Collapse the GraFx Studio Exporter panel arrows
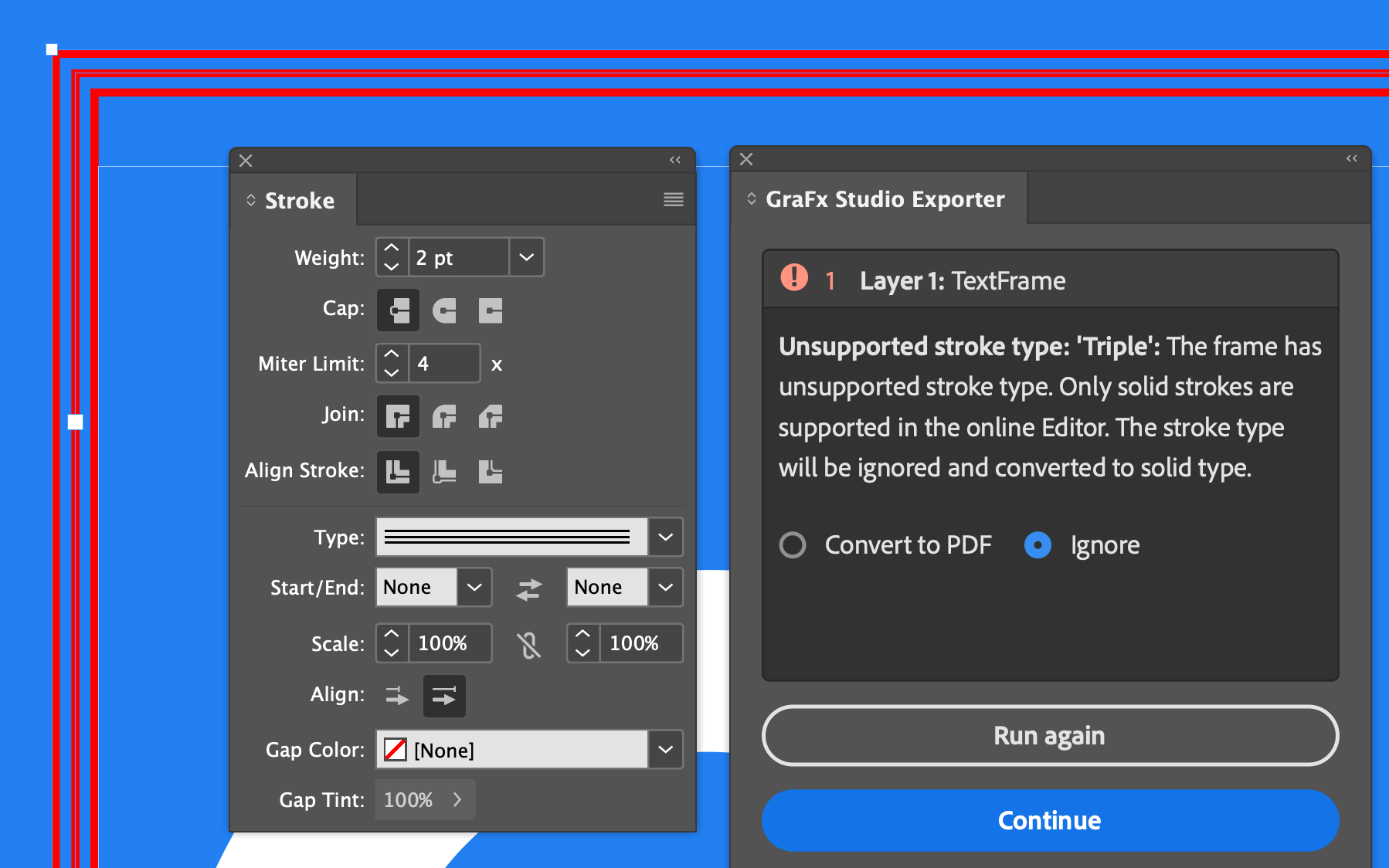This screenshot has height=868, width=1389. (1352, 158)
